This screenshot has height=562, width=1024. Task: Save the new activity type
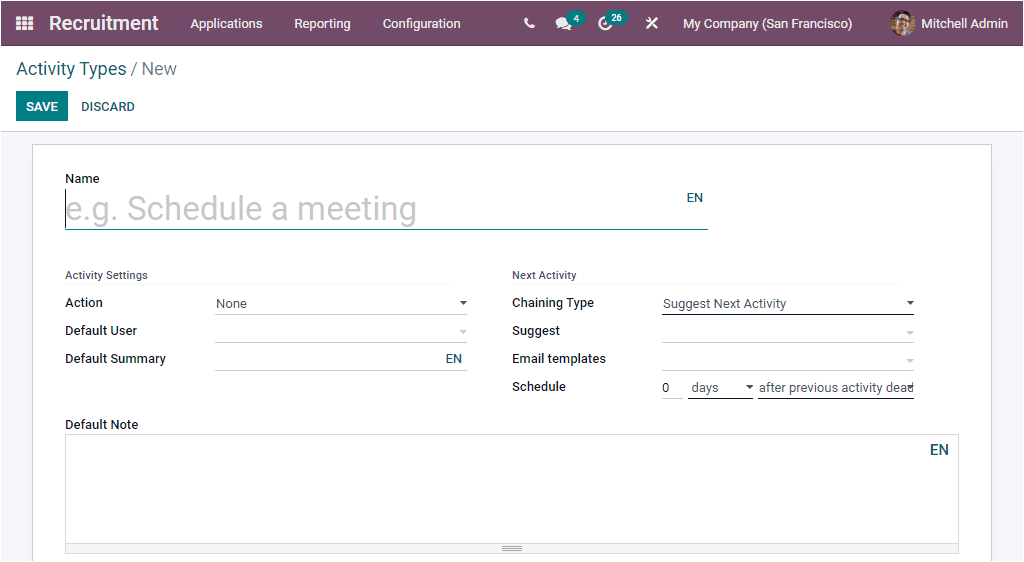[42, 106]
